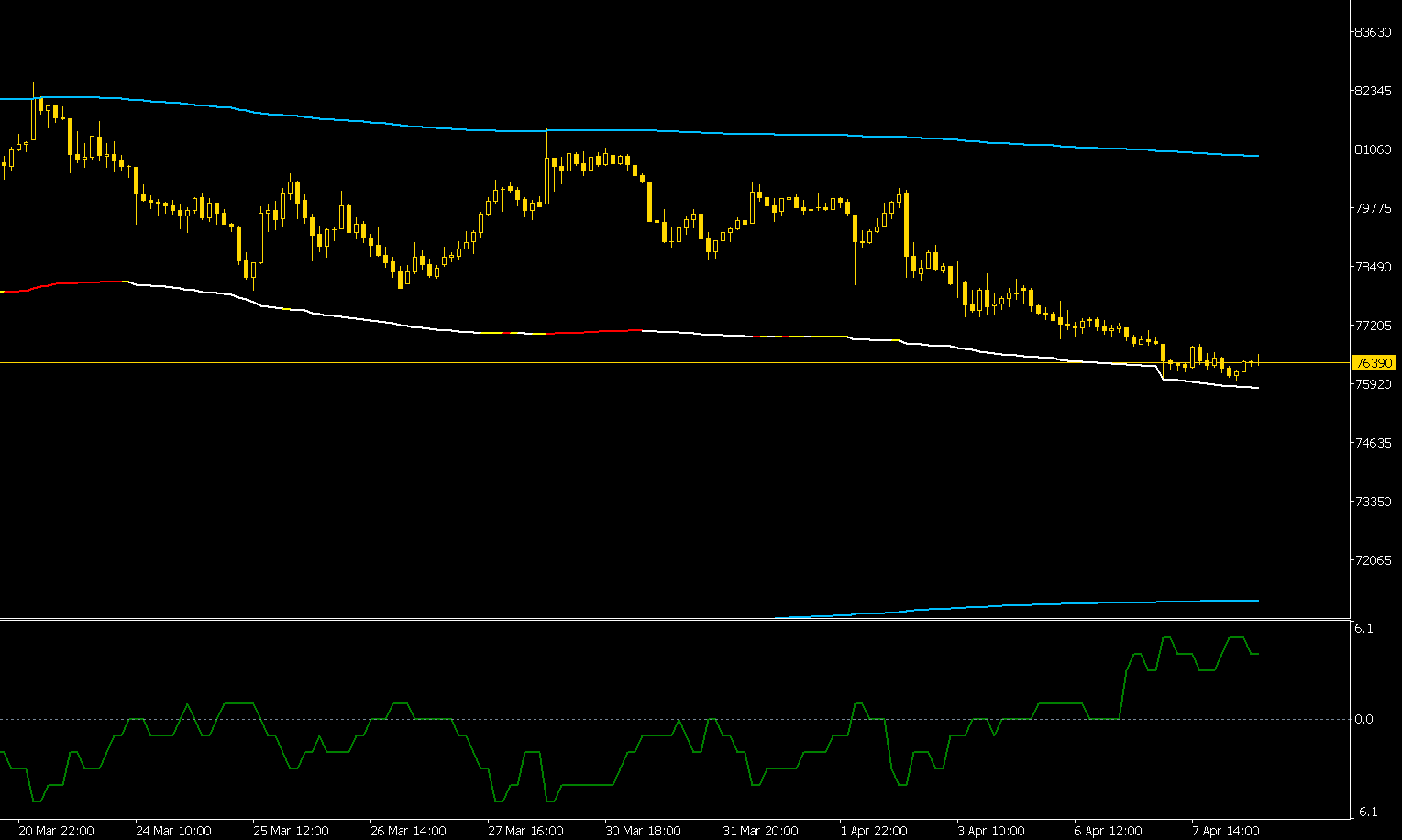Image resolution: width=1402 pixels, height=840 pixels.
Task: Click the 72065 price scale label
Action: (1373, 560)
